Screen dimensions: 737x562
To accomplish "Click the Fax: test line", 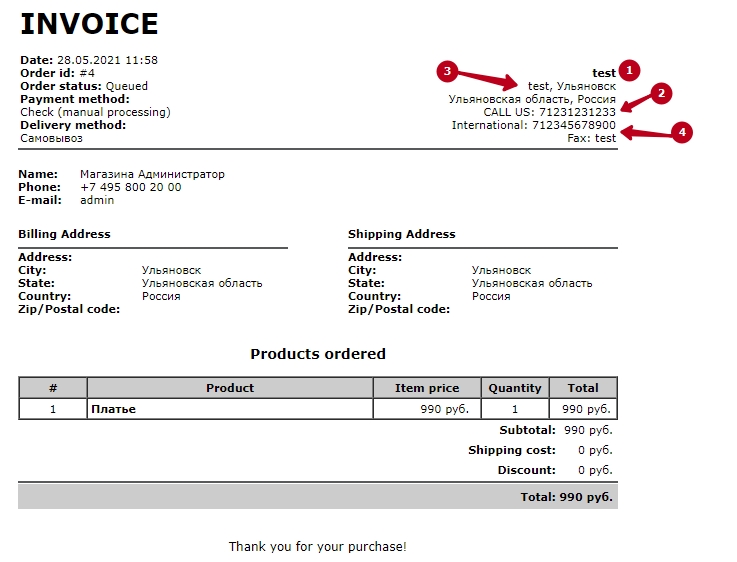I will (x=591, y=138).
